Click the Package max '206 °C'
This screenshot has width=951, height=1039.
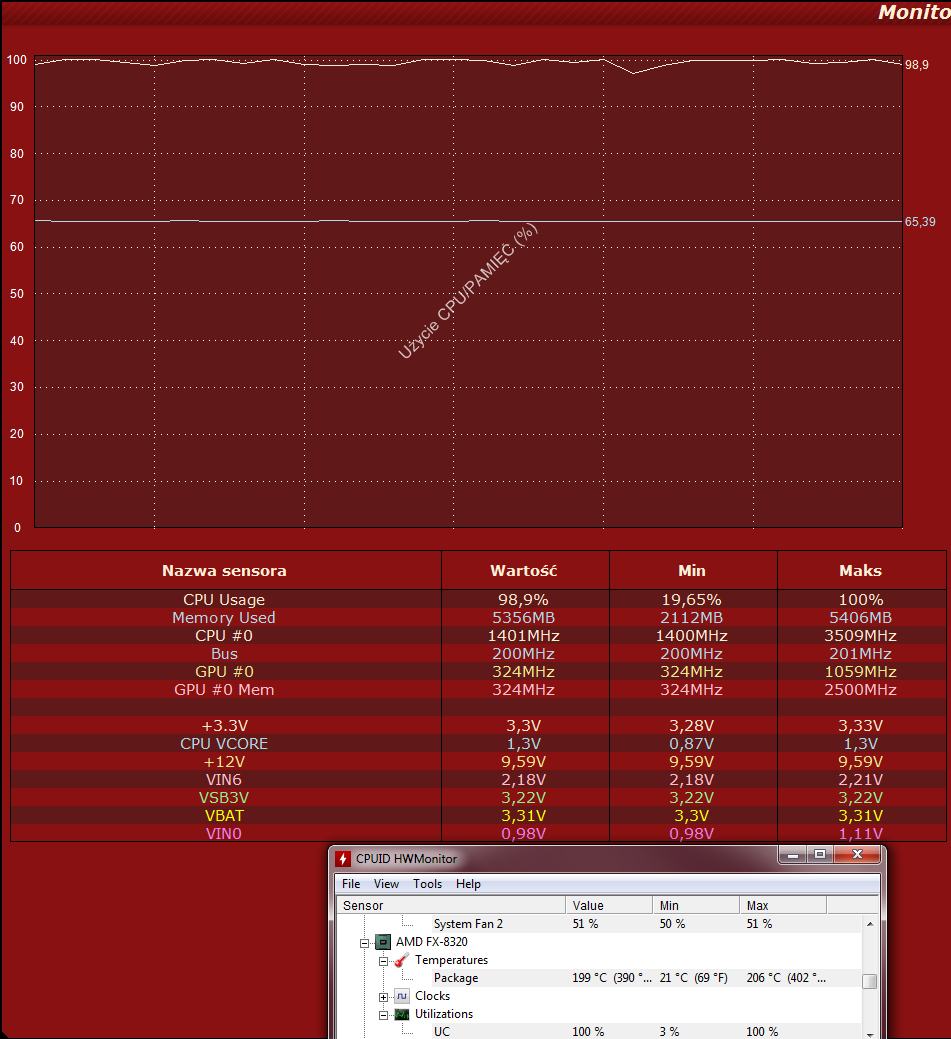(764, 978)
